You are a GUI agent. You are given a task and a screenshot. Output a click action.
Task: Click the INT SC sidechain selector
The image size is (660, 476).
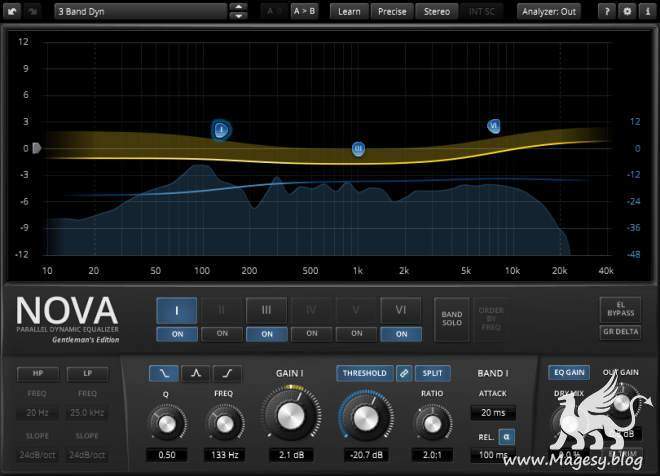(x=482, y=12)
